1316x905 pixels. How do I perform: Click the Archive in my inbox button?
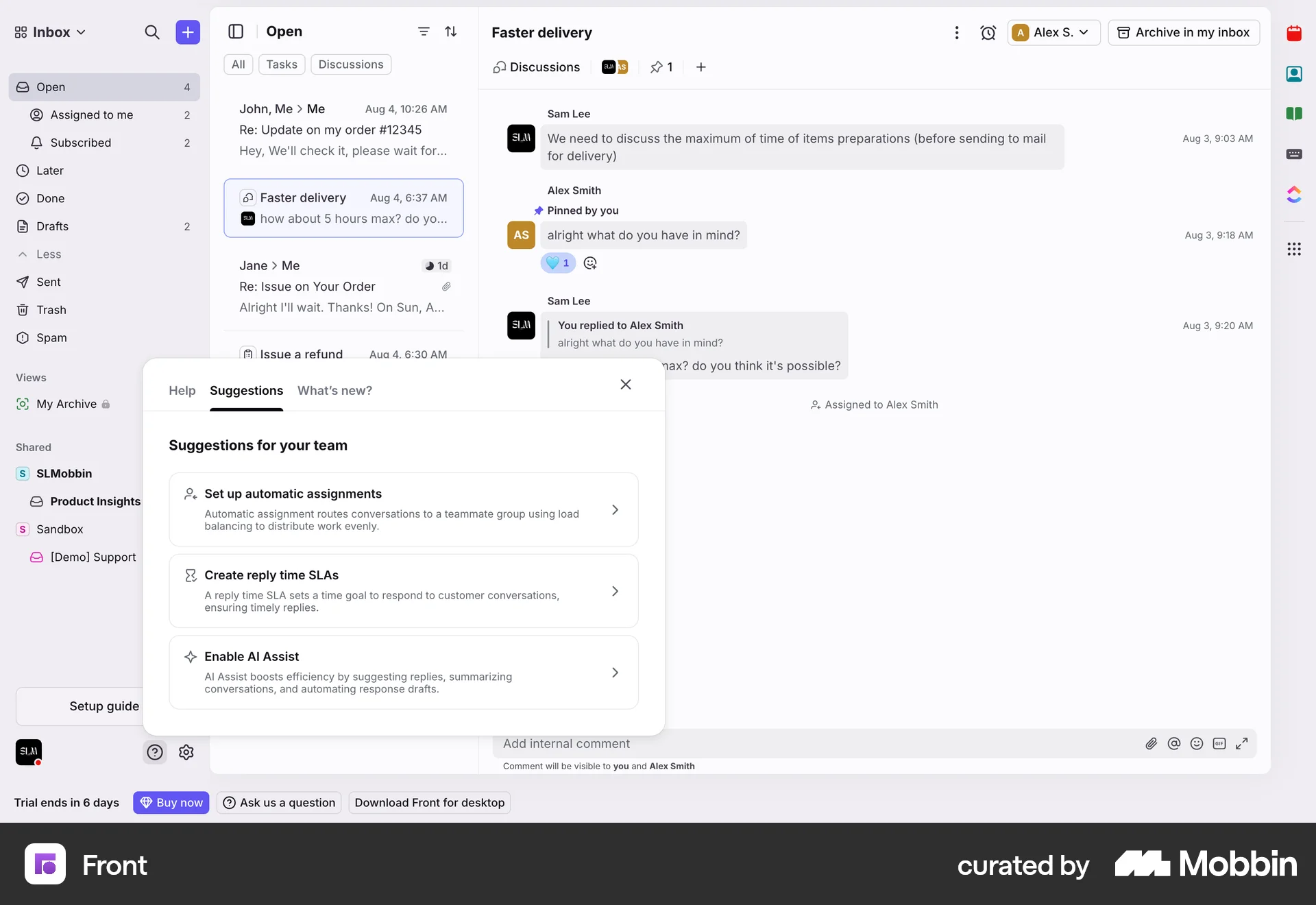1184,32
